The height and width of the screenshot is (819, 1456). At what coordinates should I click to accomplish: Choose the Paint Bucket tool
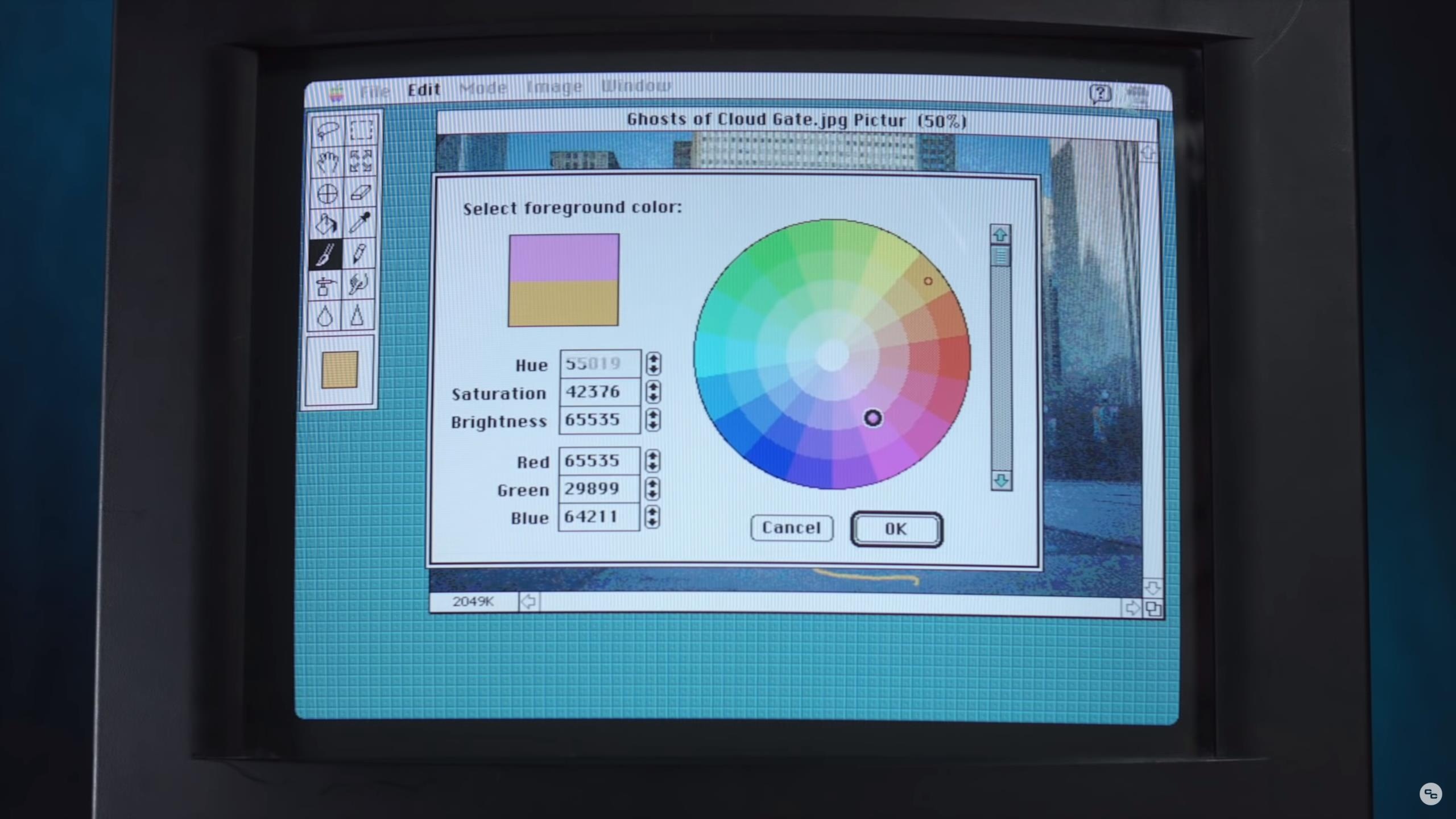tap(326, 224)
